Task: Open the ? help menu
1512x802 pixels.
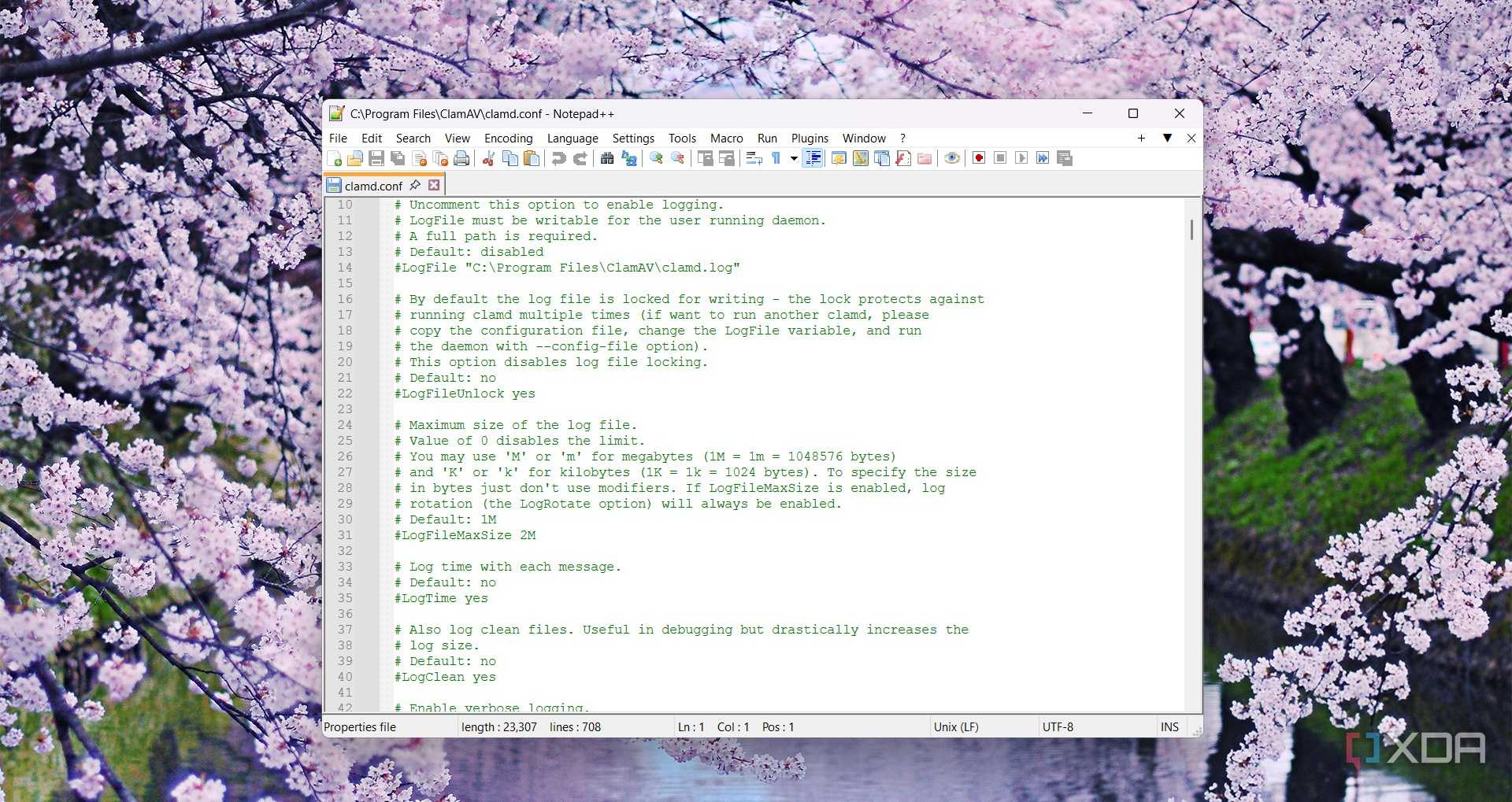Action: [x=903, y=139]
